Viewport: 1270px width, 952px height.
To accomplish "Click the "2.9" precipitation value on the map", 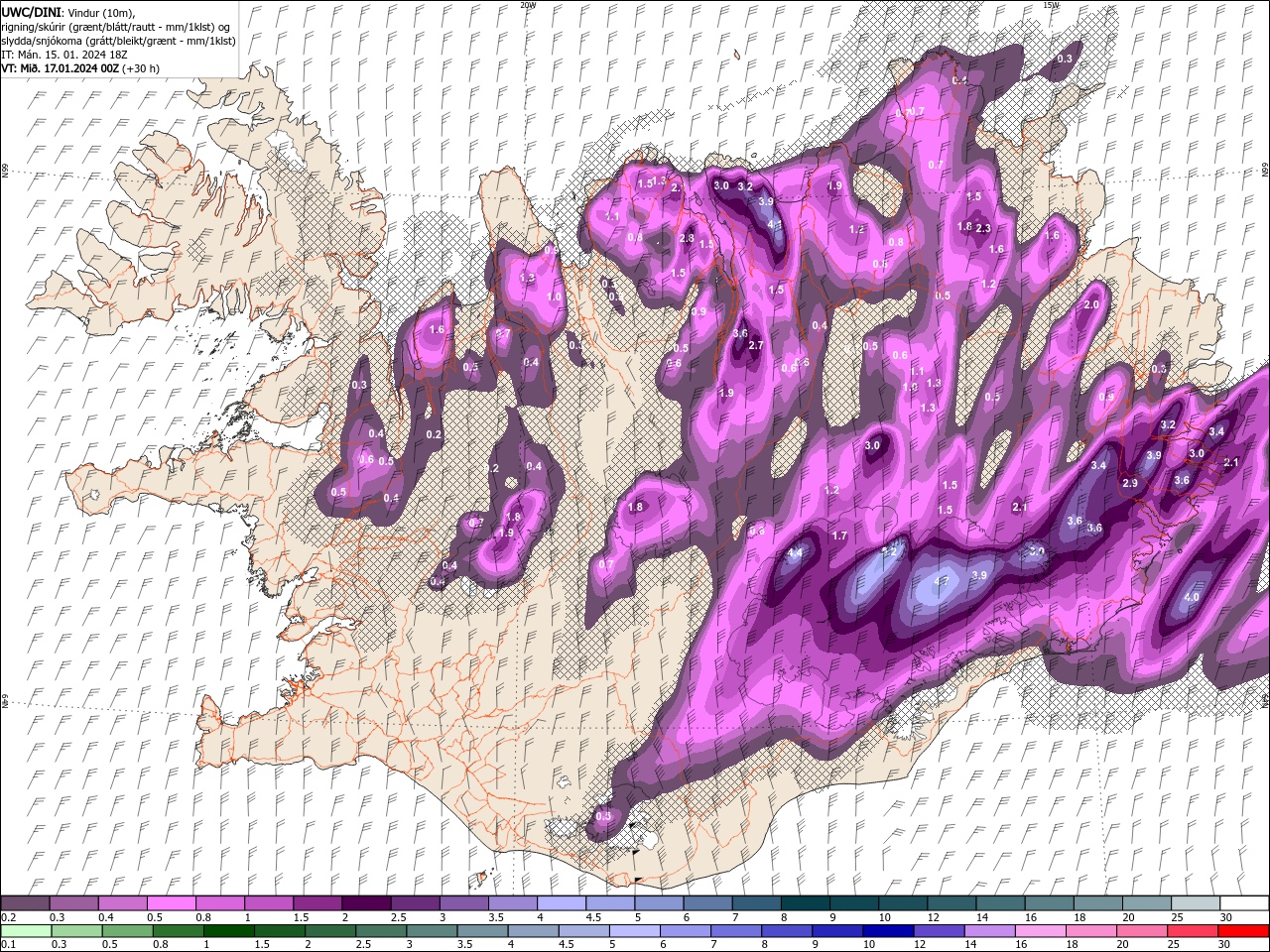I will 1130,483.
